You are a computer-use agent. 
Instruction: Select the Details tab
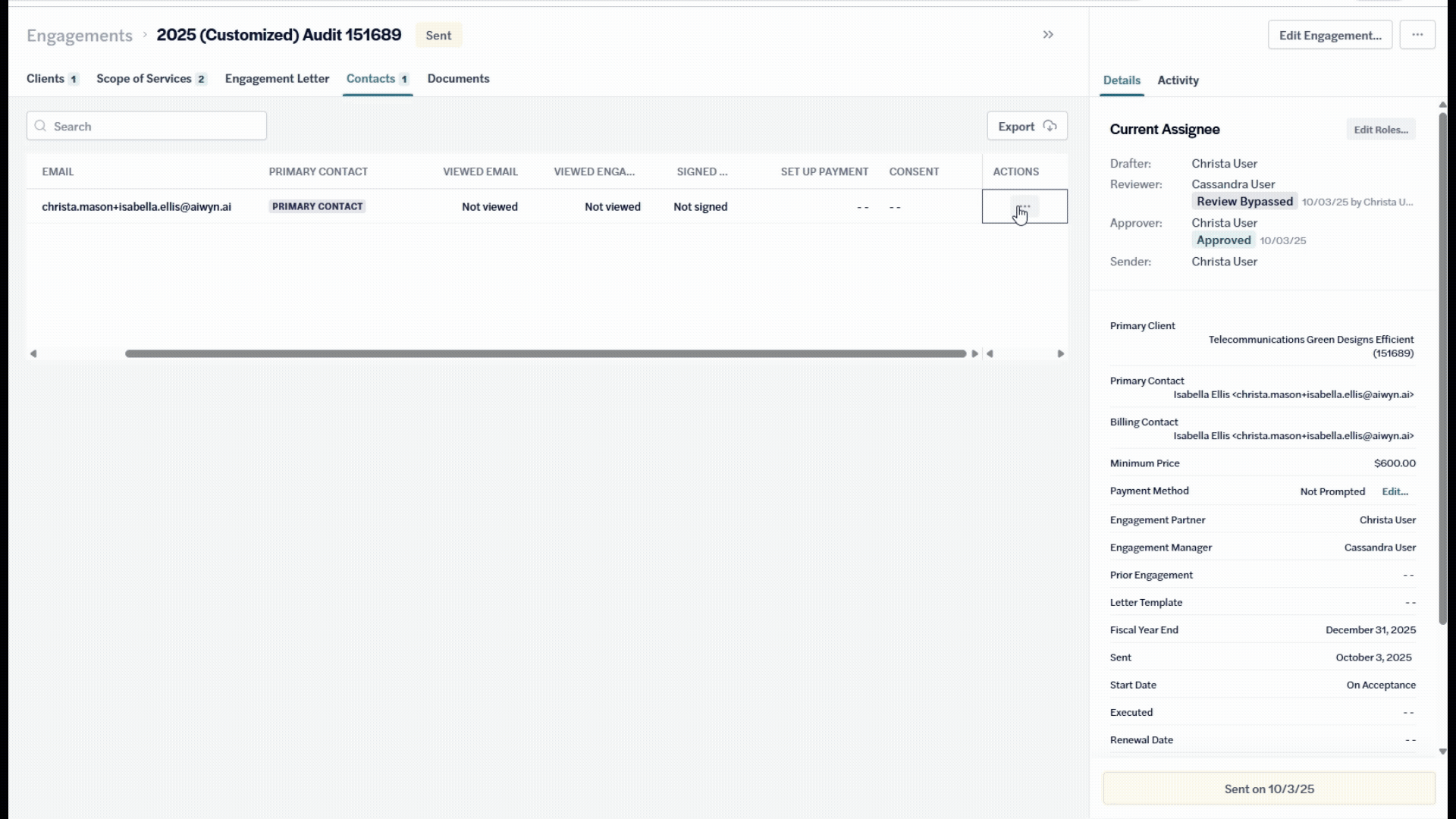click(x=1122, y=80)
